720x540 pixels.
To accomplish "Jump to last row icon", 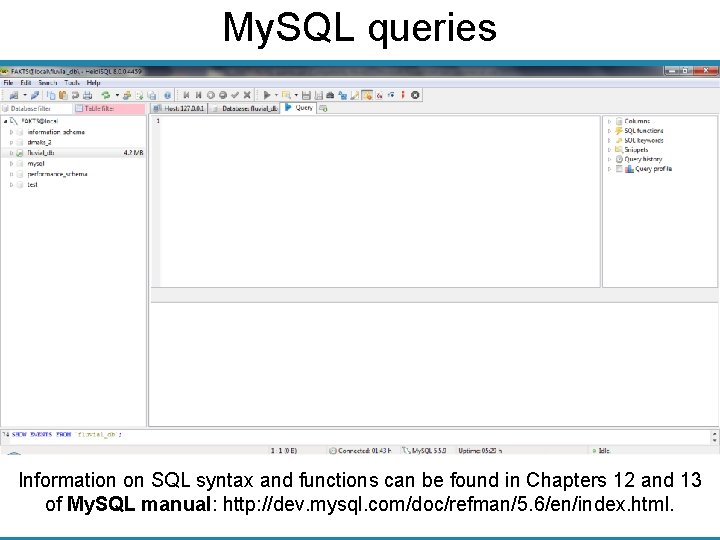I will [198, 95].
